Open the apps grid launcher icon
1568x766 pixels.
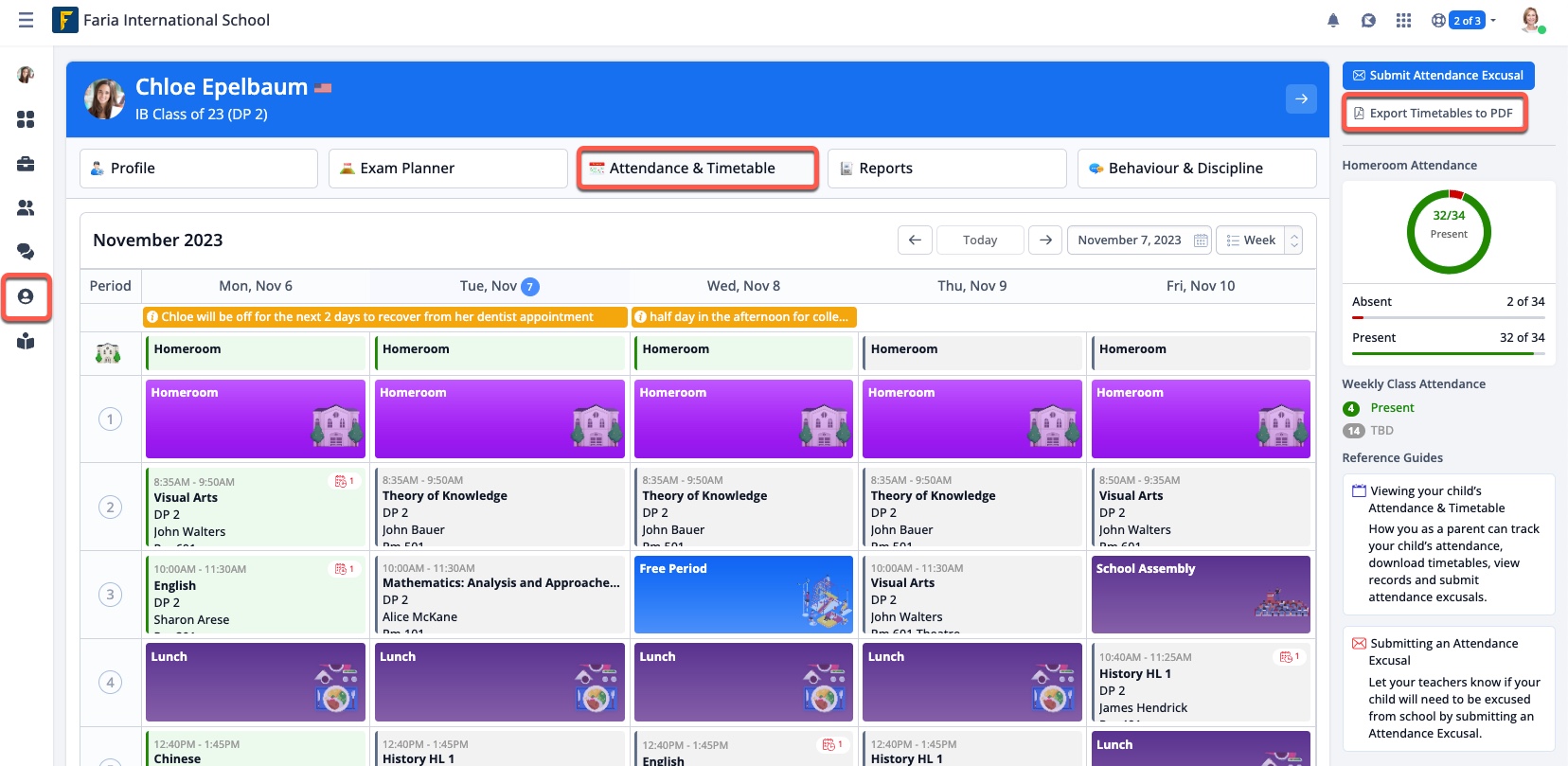[x=1403, y=20]
